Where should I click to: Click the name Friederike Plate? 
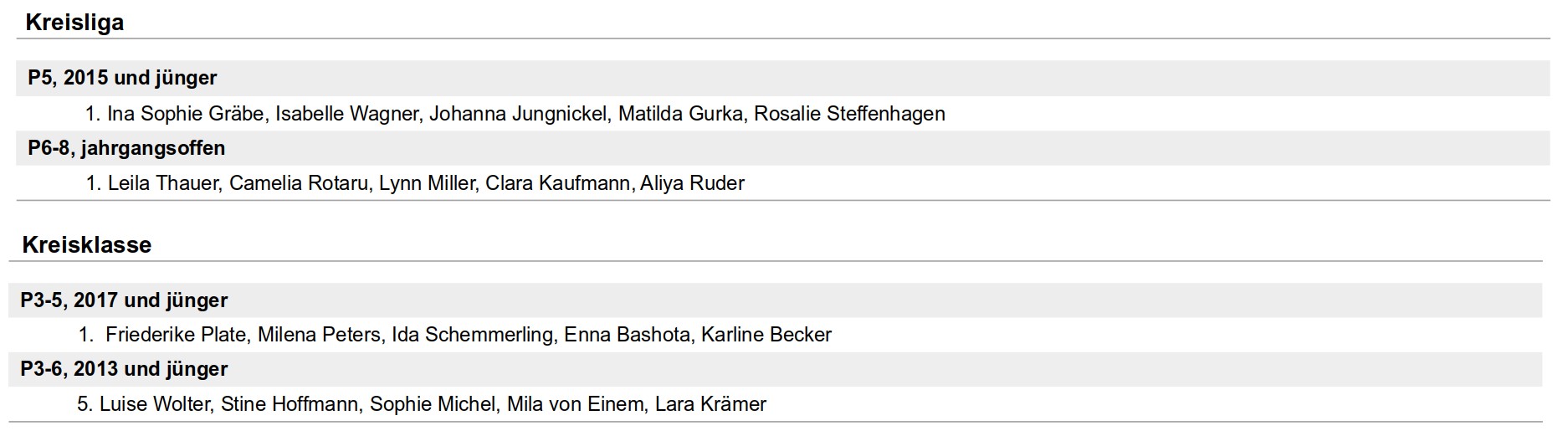click(176, 335)
